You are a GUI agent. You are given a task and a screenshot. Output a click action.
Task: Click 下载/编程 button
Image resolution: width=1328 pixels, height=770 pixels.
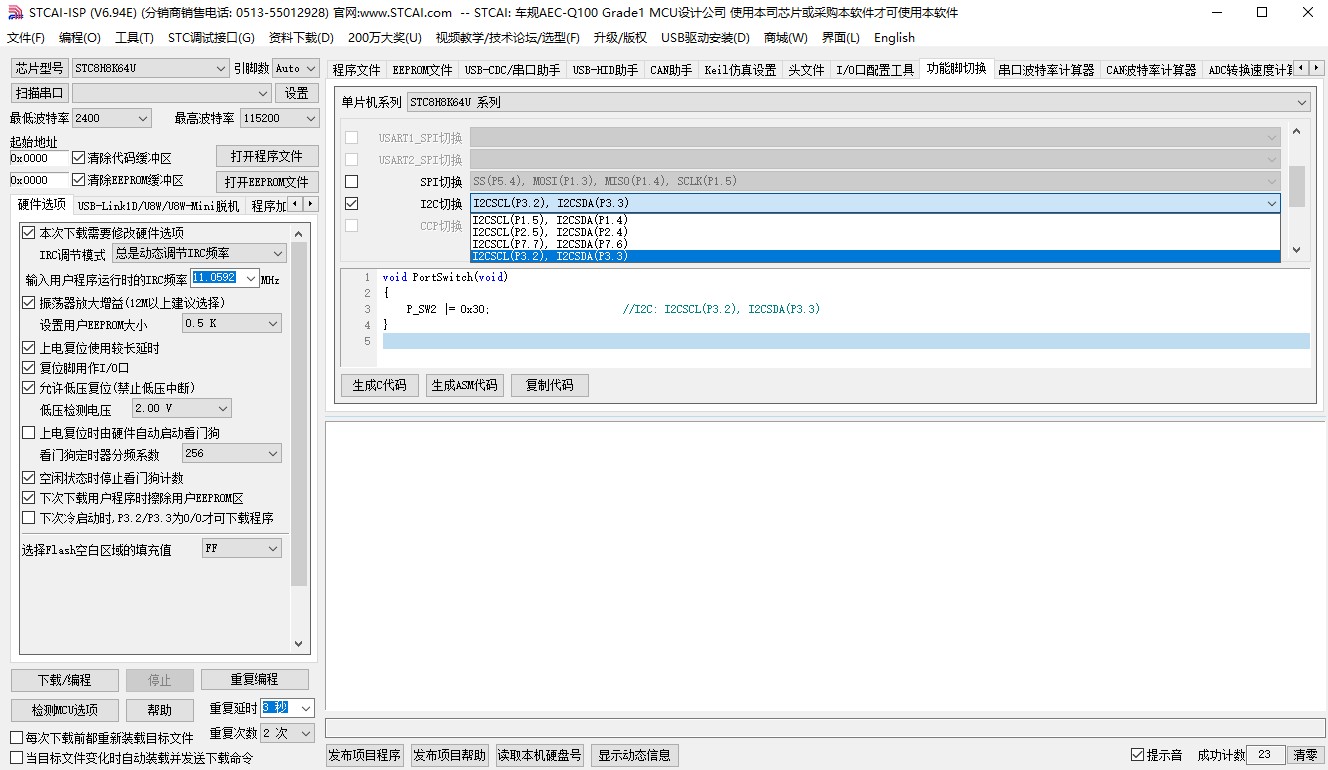[x=65, y=680]
